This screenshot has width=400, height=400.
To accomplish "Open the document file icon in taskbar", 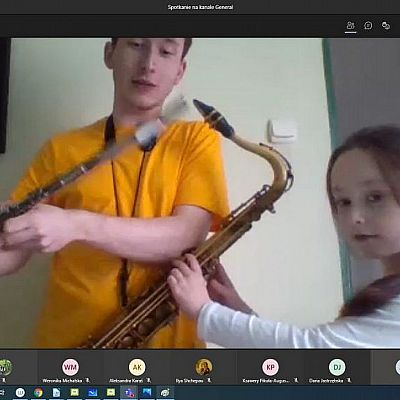I will click(x=56, y=393).
